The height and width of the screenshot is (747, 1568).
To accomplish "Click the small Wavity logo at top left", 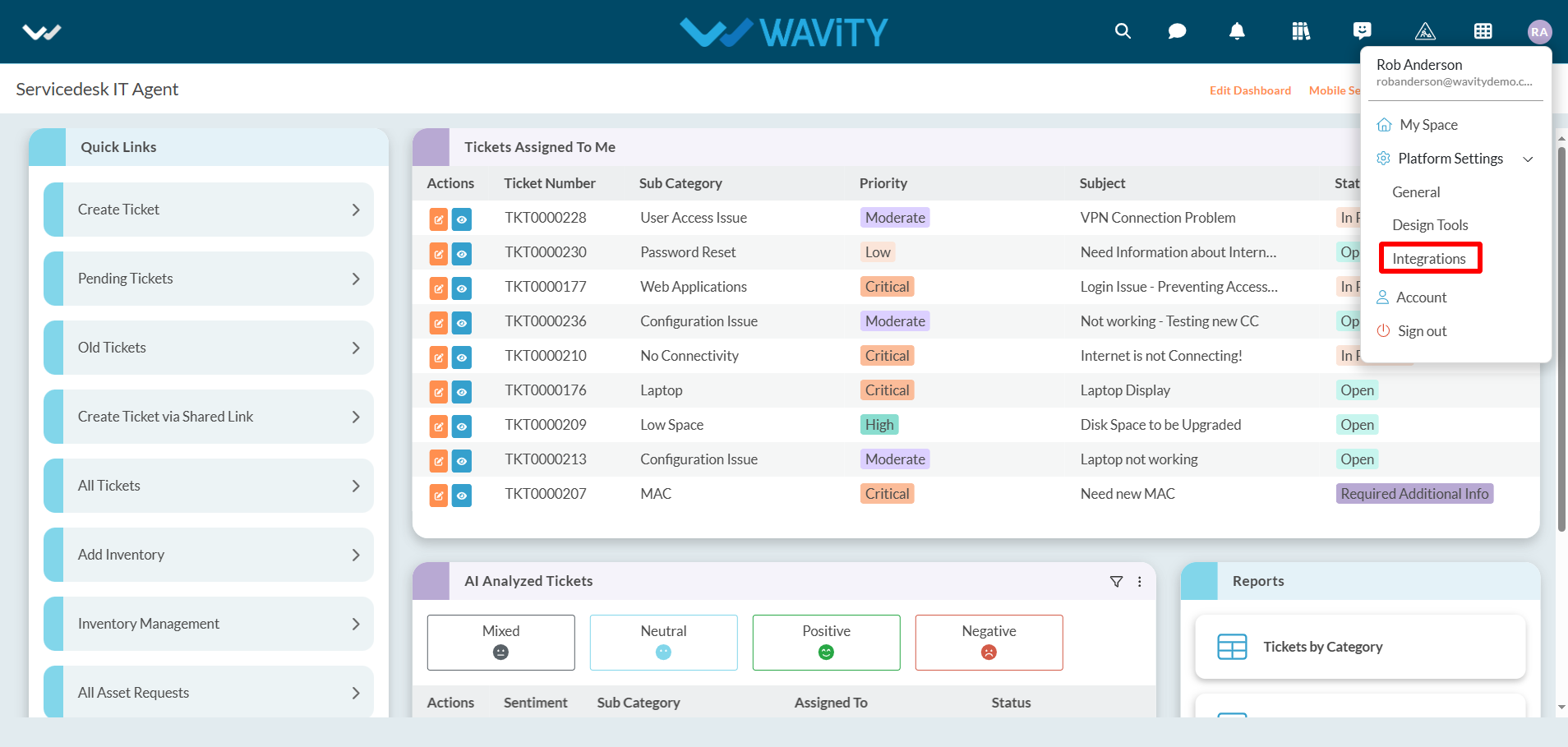I will (x=42, y=32).
